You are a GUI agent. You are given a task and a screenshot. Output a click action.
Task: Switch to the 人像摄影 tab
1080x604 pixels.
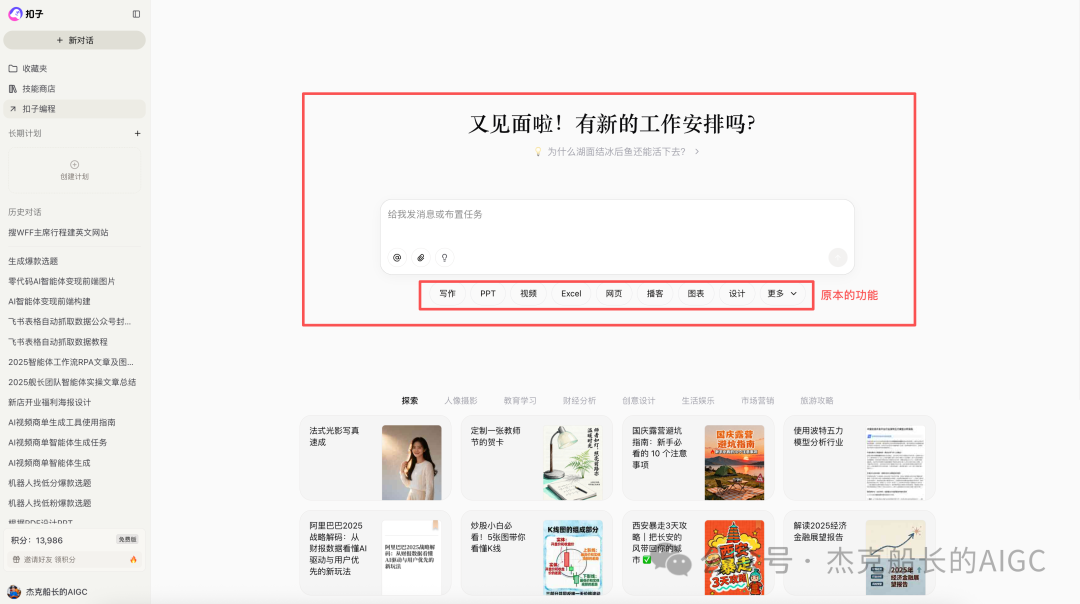tap(461, 400)
